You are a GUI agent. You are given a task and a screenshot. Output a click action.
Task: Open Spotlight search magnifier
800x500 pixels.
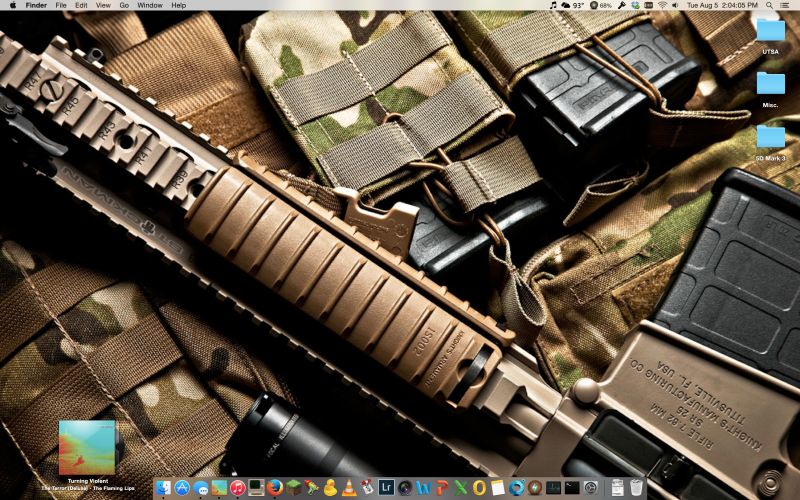769,5
